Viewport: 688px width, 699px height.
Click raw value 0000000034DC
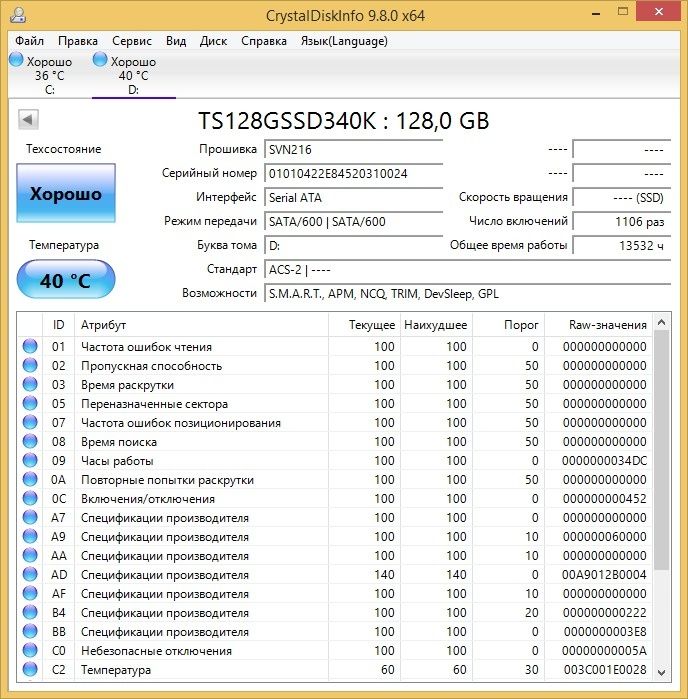(x=604, y=461)
